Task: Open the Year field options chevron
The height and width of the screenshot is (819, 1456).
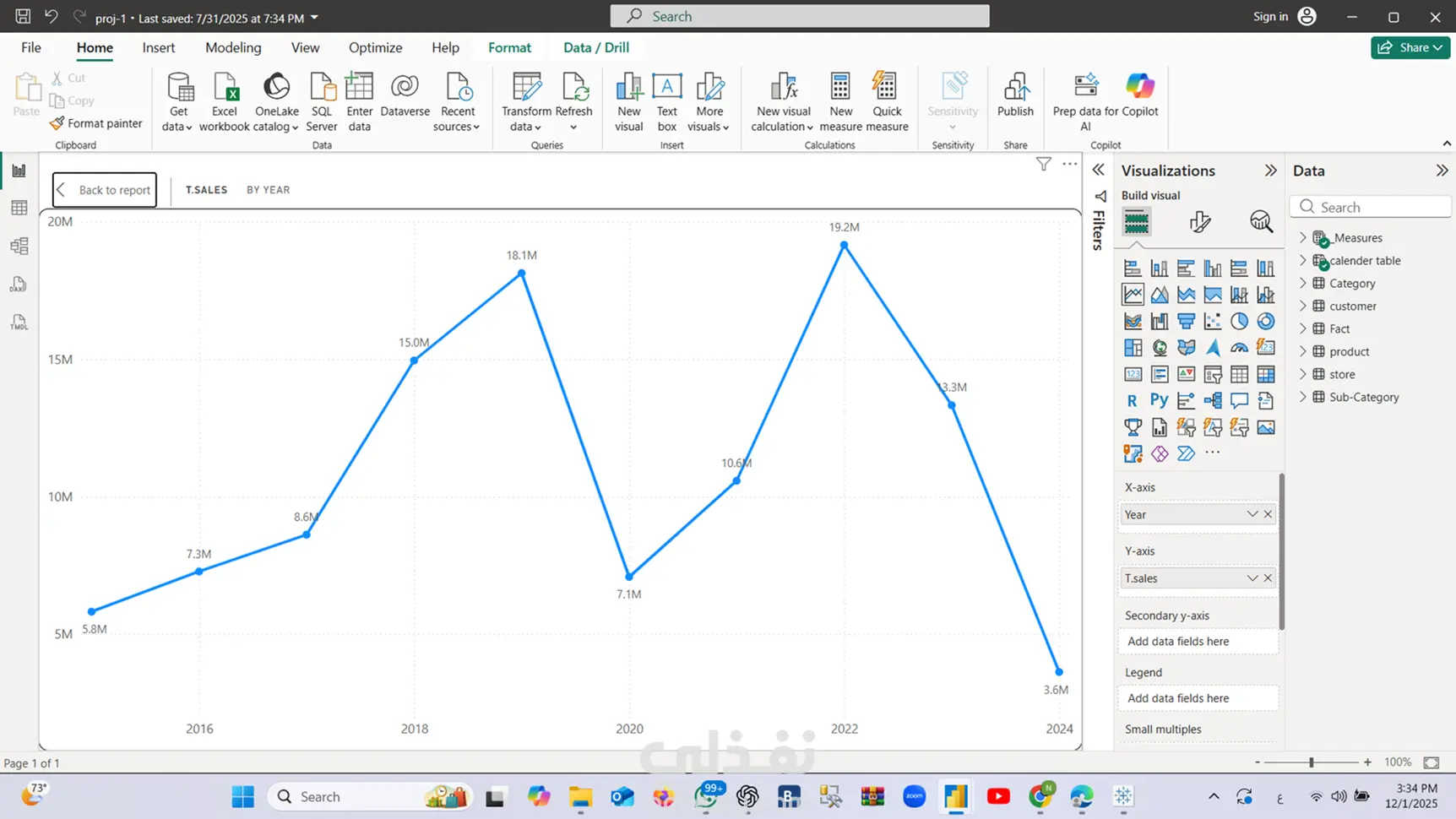Action: tap(1252, 514)
